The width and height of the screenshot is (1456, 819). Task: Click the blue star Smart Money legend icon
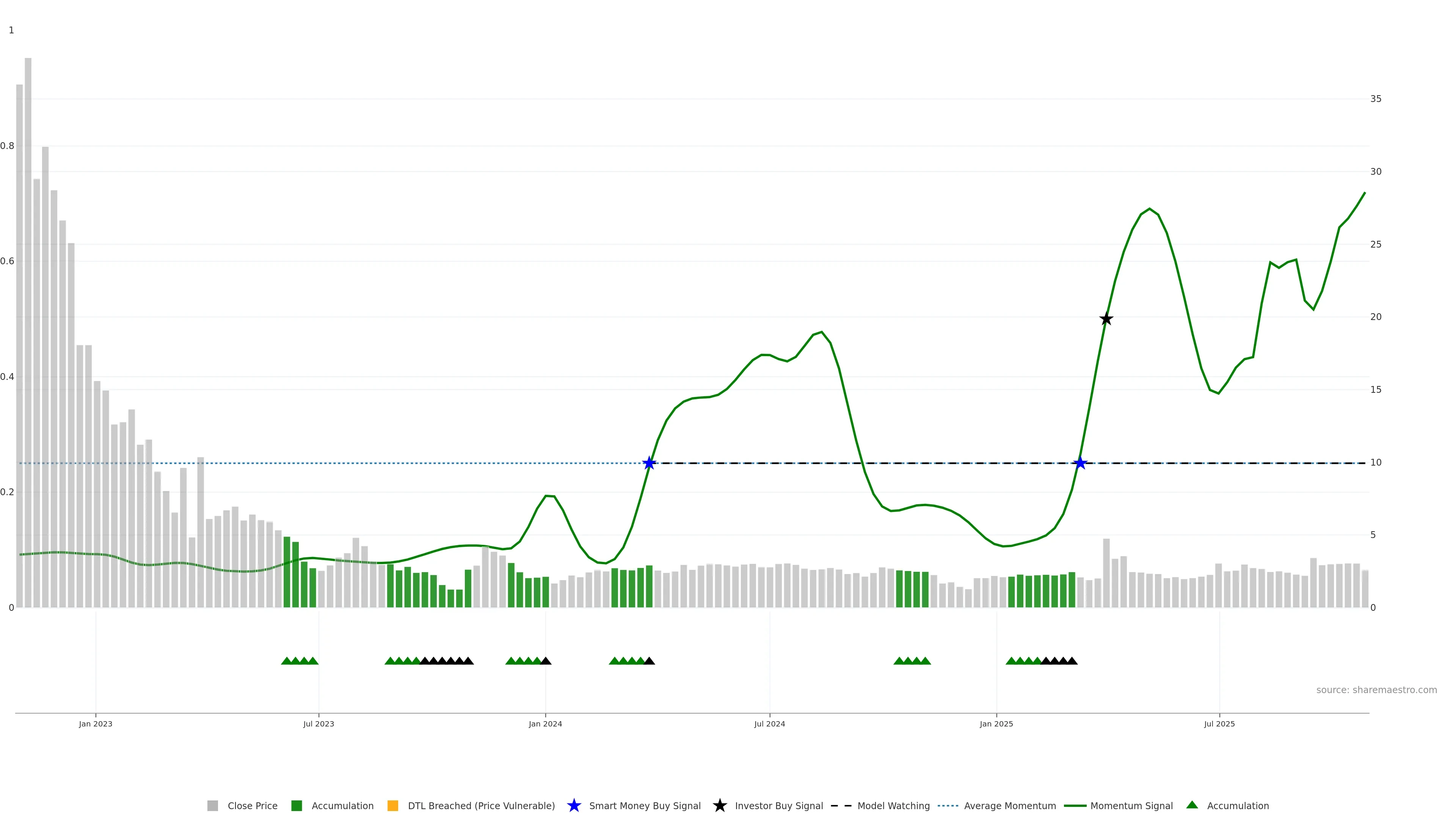click(574, 805)
